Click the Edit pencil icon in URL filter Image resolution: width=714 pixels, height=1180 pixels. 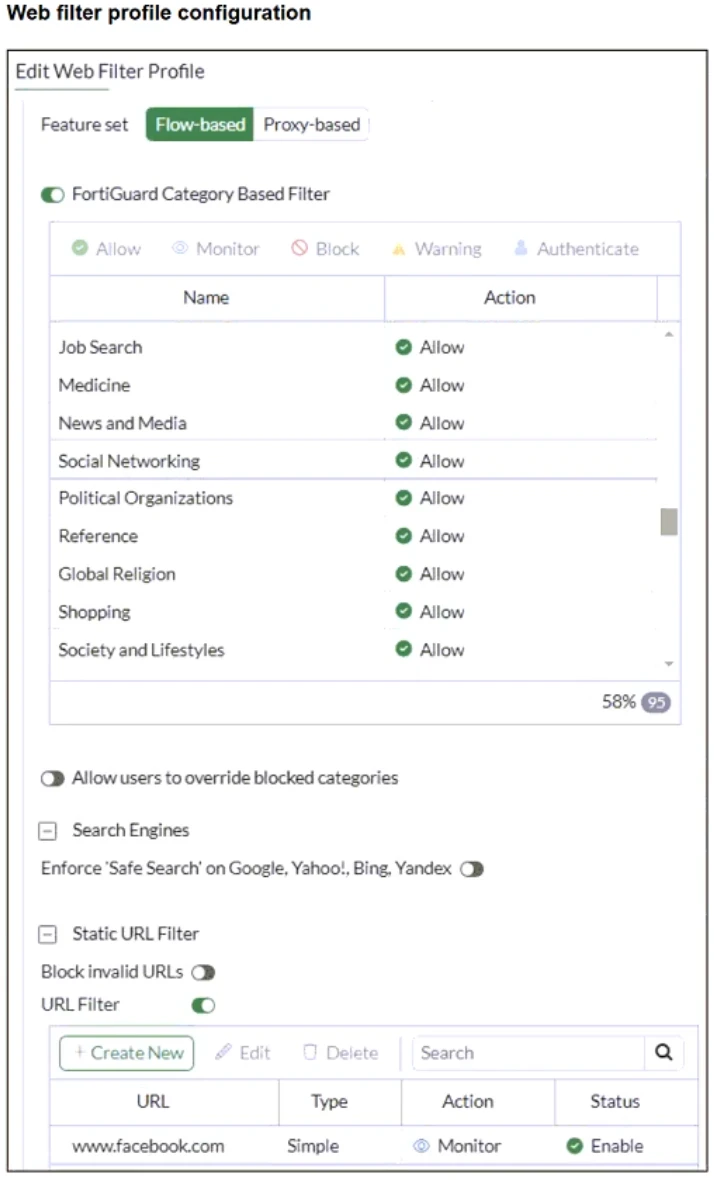tap(224, 1052)
